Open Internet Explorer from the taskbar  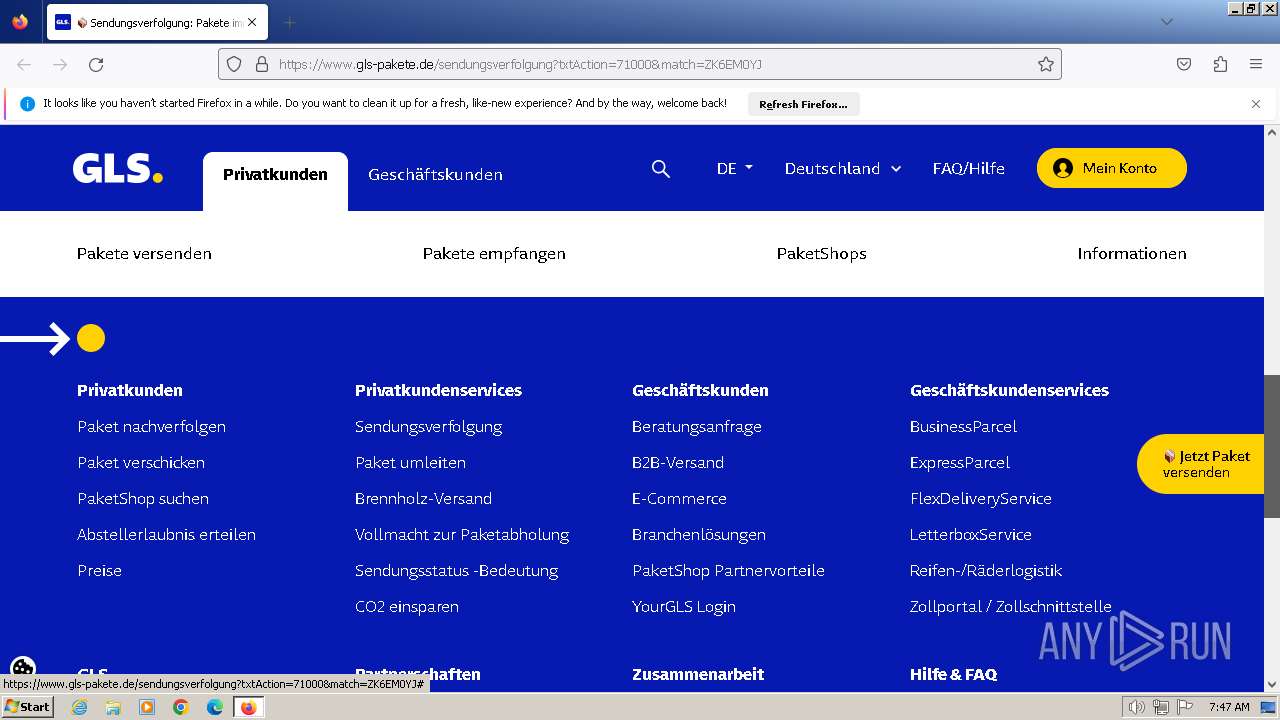79,707
